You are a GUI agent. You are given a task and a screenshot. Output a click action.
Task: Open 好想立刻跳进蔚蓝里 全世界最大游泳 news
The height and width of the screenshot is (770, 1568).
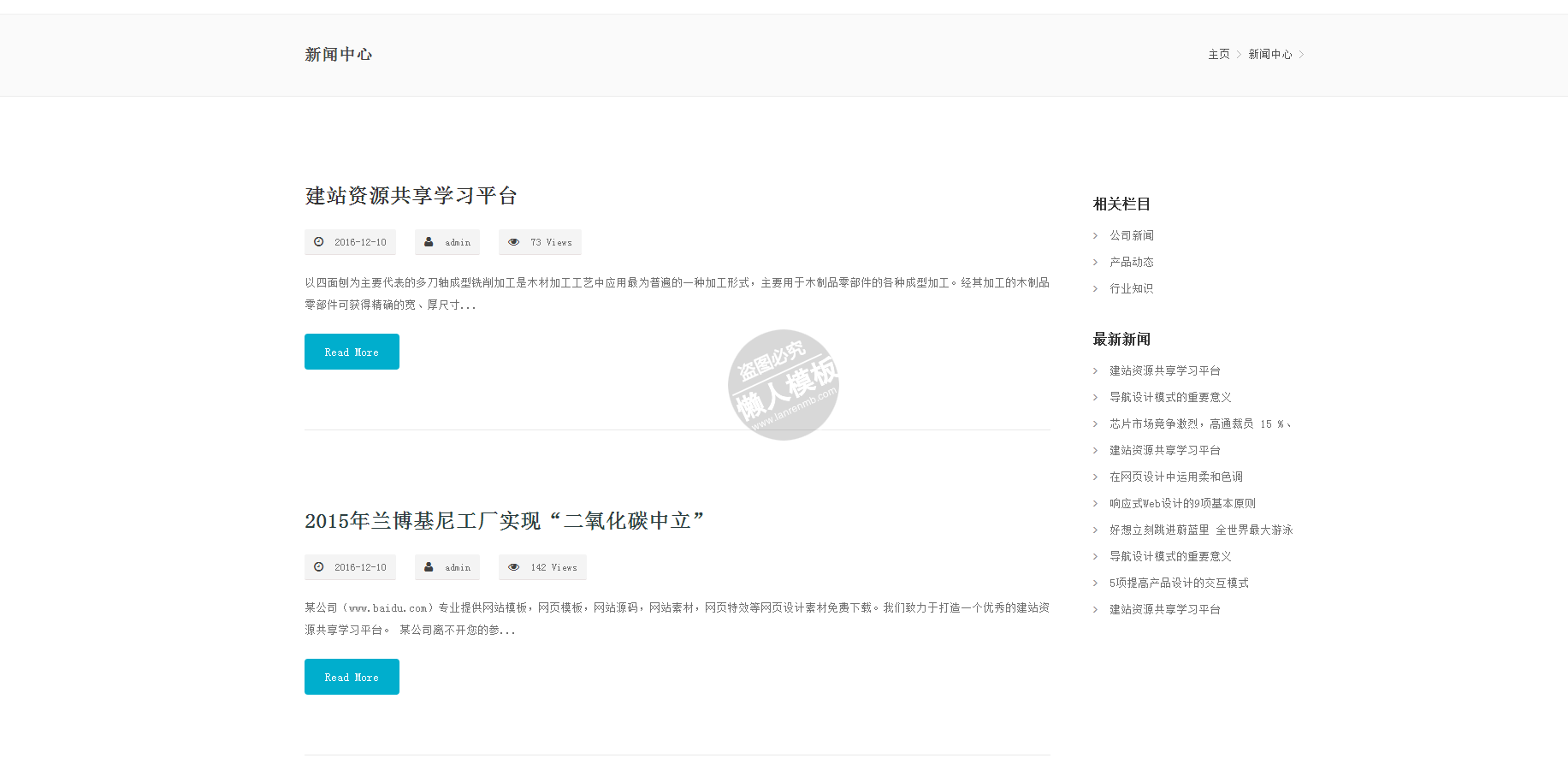[x=1201, y=530]
